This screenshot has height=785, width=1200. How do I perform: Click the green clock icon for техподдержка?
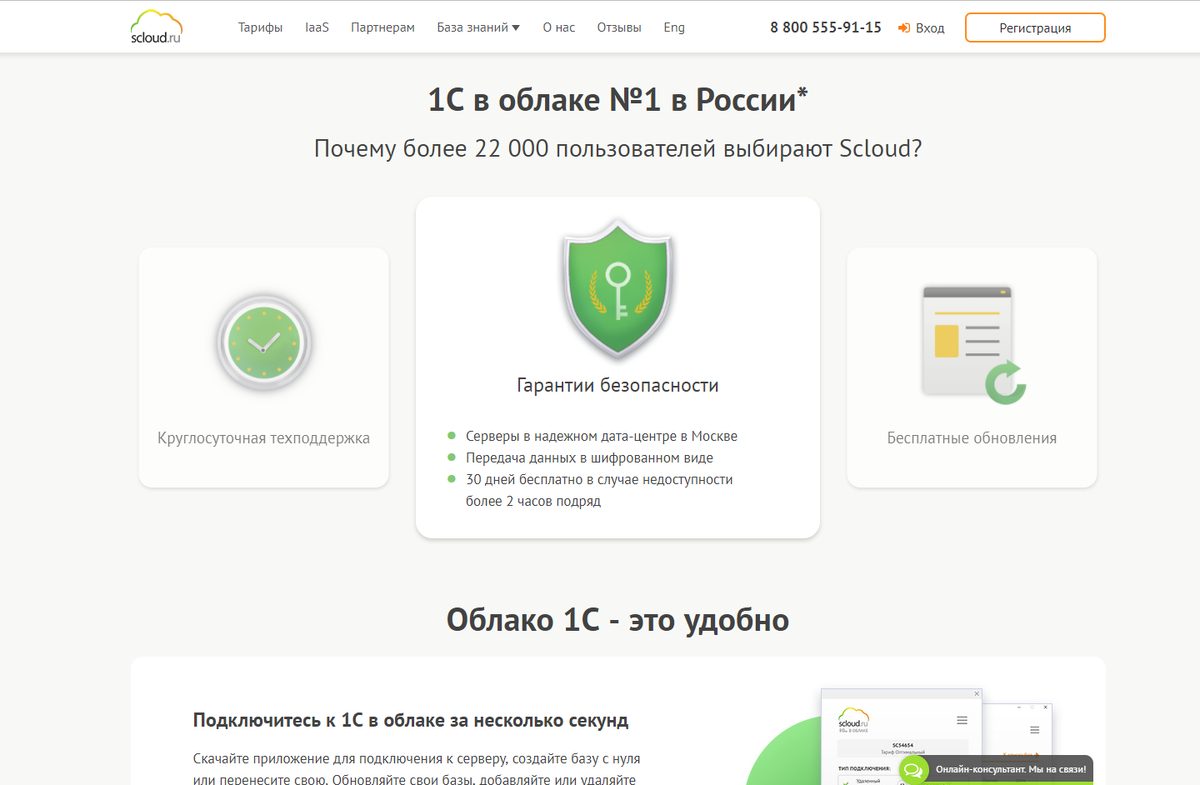click(x=262, y=341)
